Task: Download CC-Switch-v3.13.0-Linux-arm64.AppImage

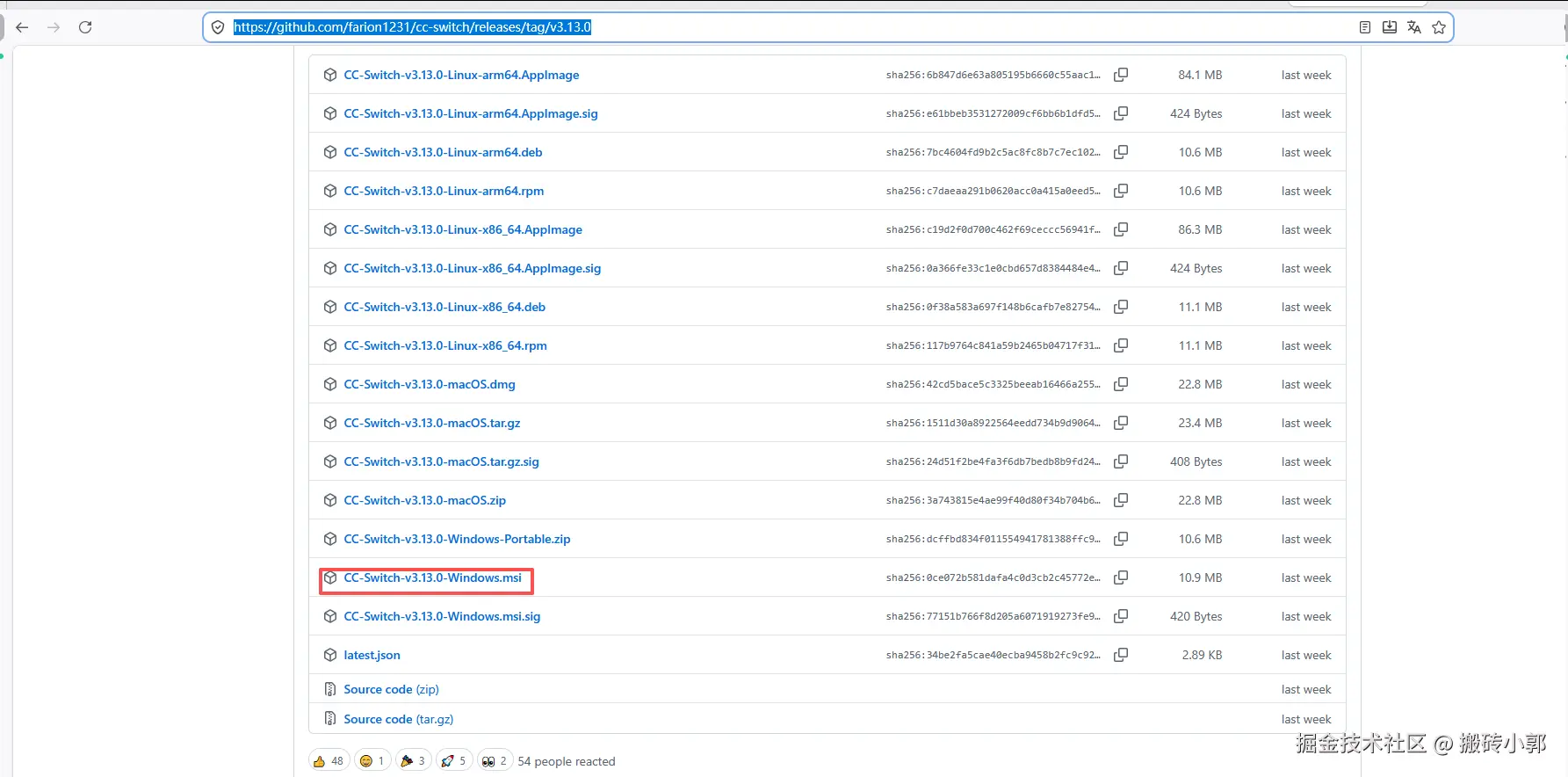Action: point(461,75)
